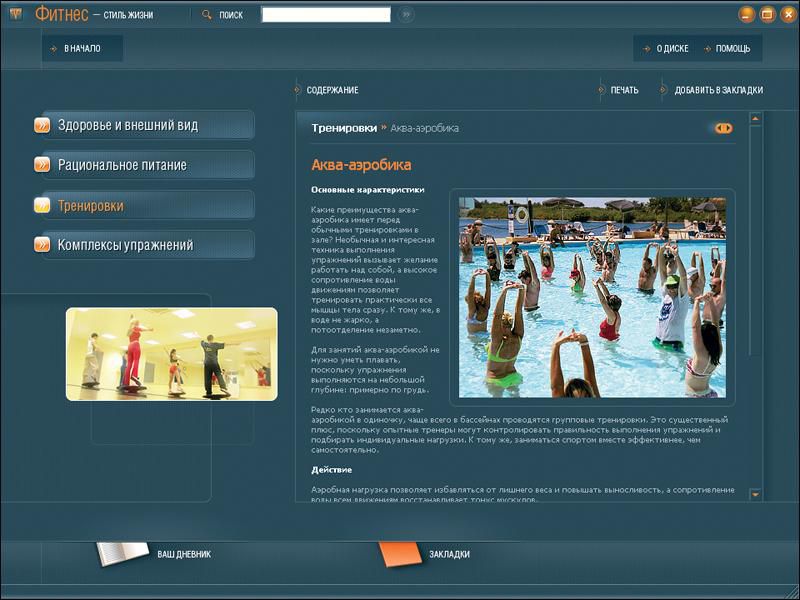Click arrow icon beside Комплексы упражнений
The width and height of the screenshot is (800, 600).
(42, 245)
